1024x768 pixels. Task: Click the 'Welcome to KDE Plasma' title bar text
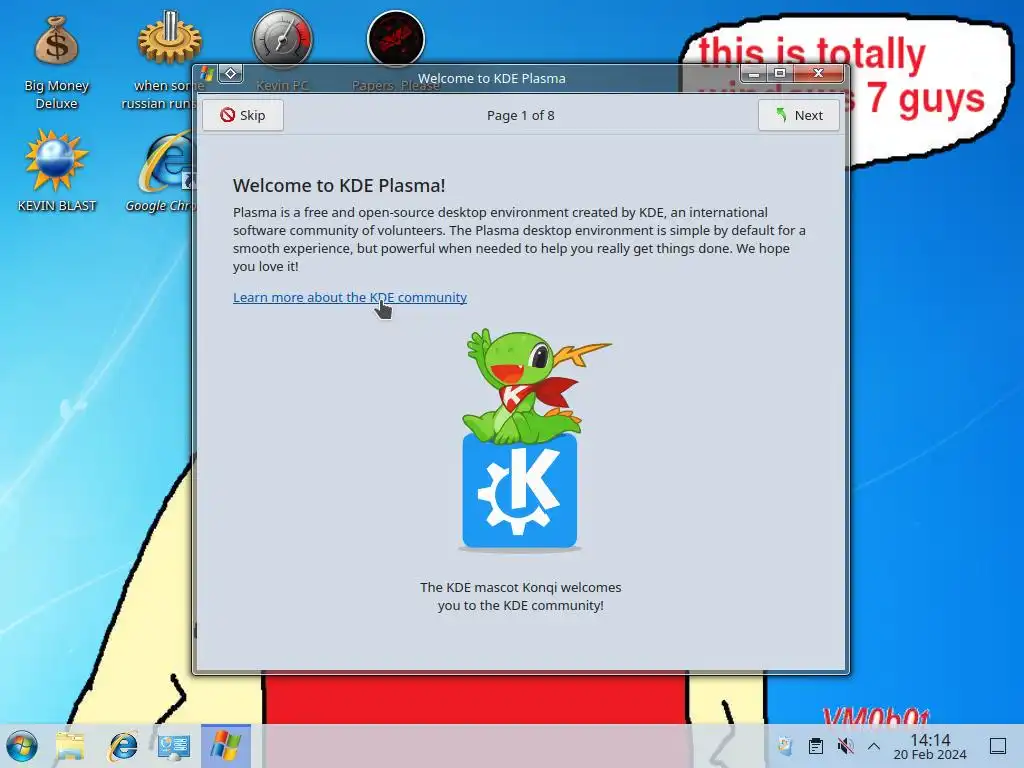click(492, 78)
